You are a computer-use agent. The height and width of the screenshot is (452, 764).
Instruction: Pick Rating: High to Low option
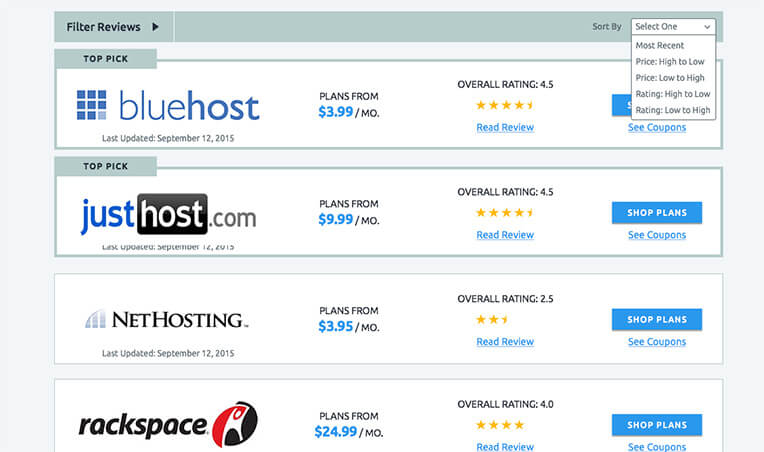point(673,94)
